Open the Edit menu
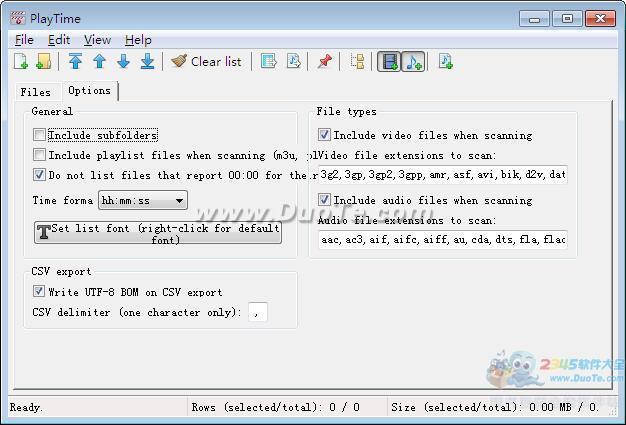Image resolution: width=626 pixels, height=425 pixels. 59,40
